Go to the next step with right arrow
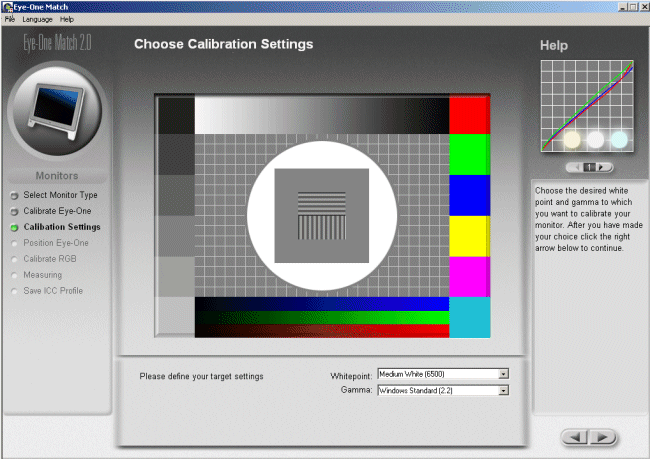The height and width of the screenshot is (459, 650). (602, 437)
